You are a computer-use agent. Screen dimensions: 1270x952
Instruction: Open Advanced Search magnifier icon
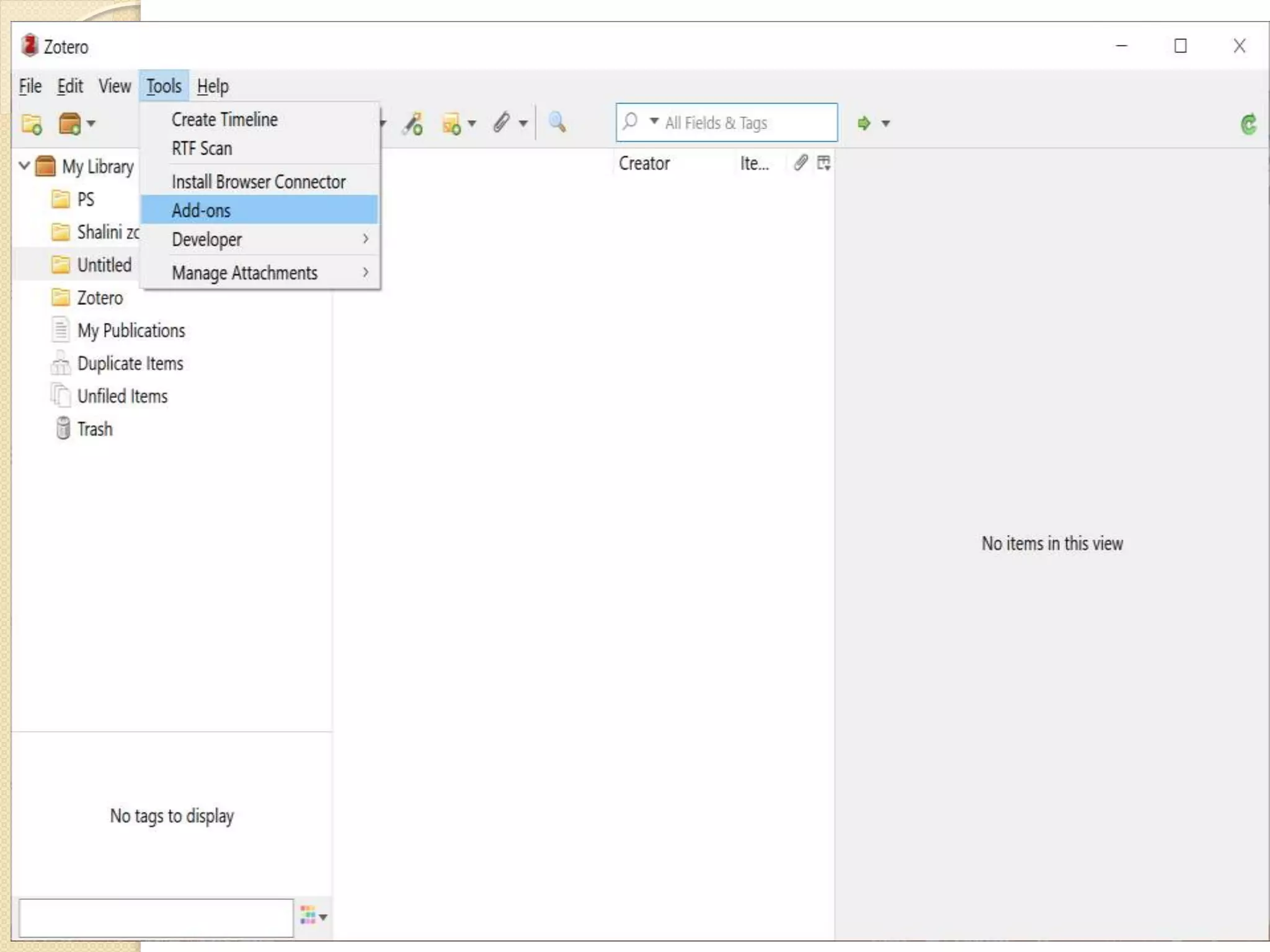[x=557, y=122]
